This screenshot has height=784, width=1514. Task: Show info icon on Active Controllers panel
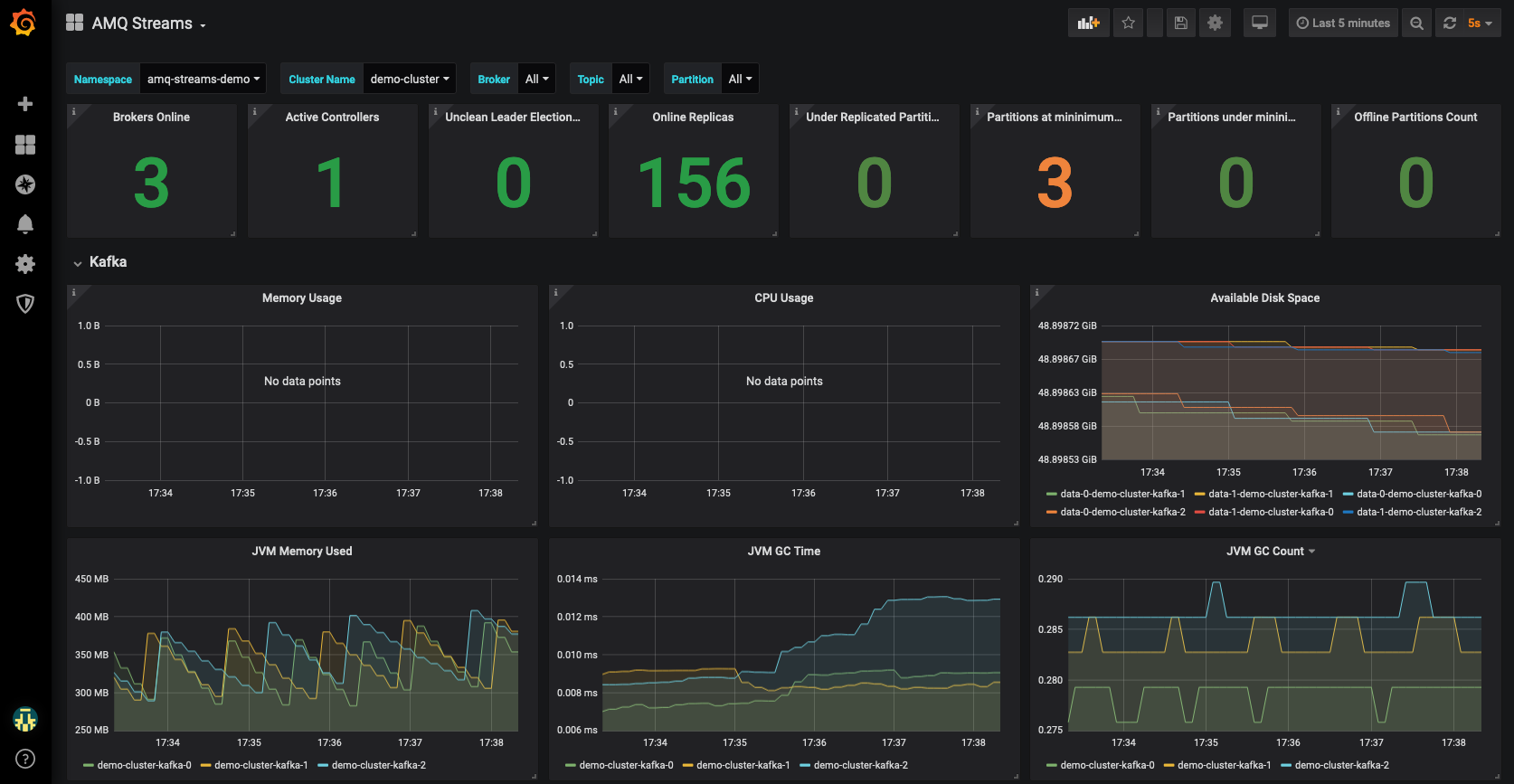point(255,112)
